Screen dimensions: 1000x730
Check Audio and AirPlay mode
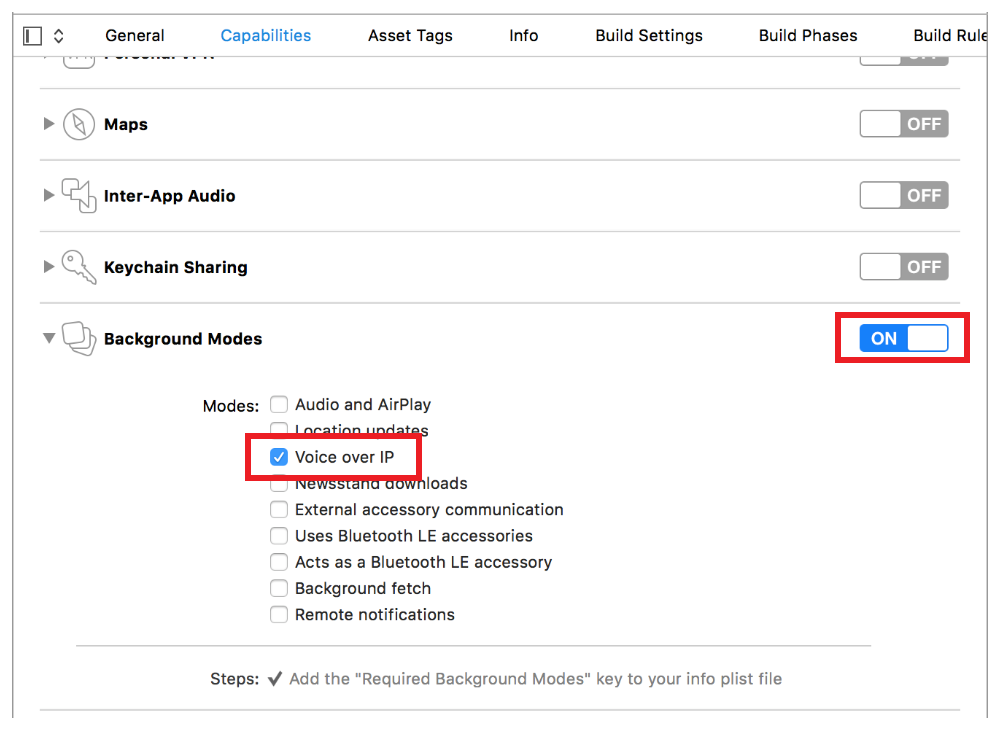click(279, 405)
